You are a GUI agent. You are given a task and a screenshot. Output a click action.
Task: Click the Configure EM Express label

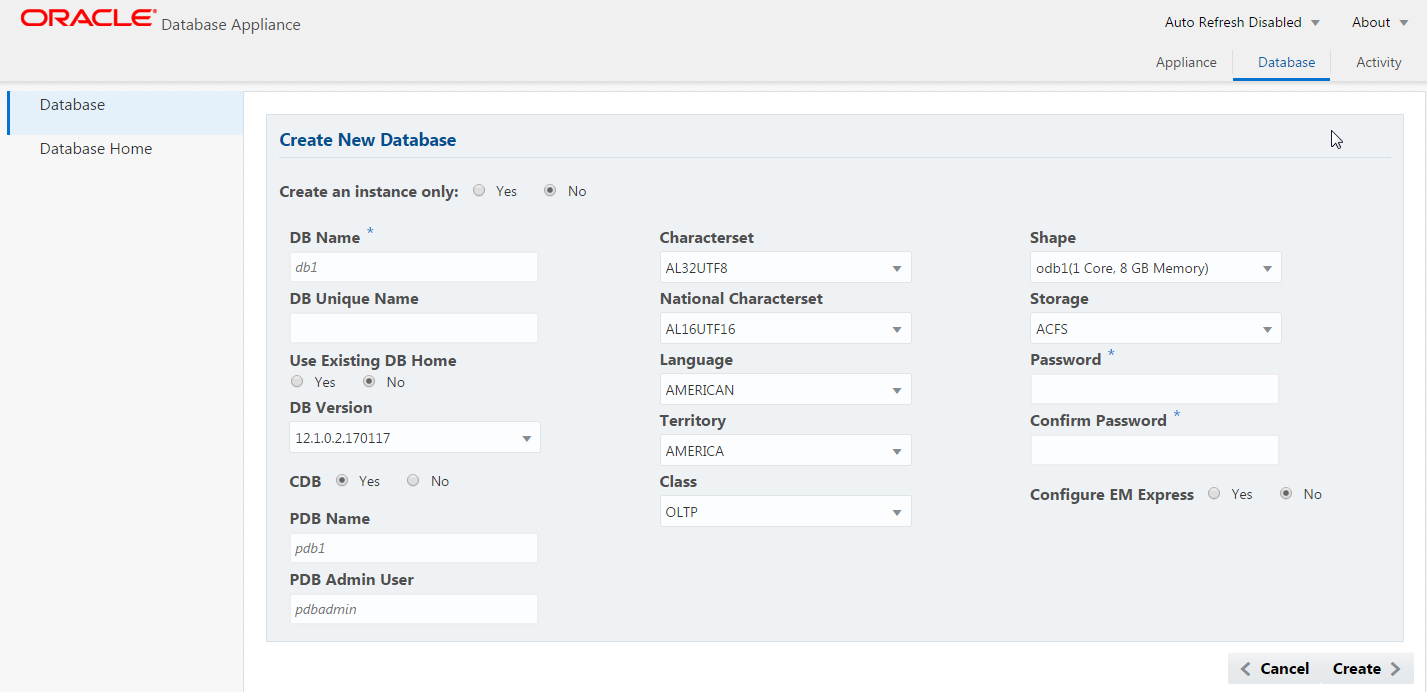click(1112, 495)
